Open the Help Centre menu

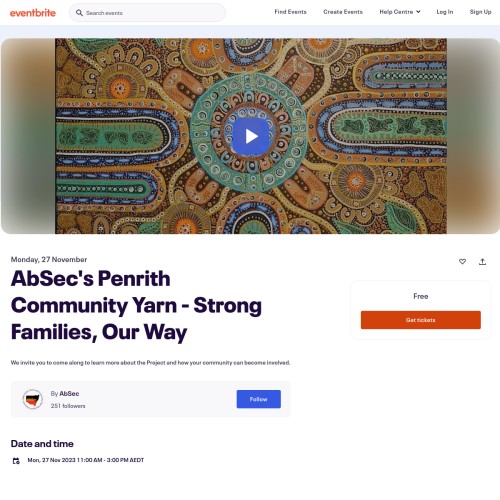pos(400,12)
